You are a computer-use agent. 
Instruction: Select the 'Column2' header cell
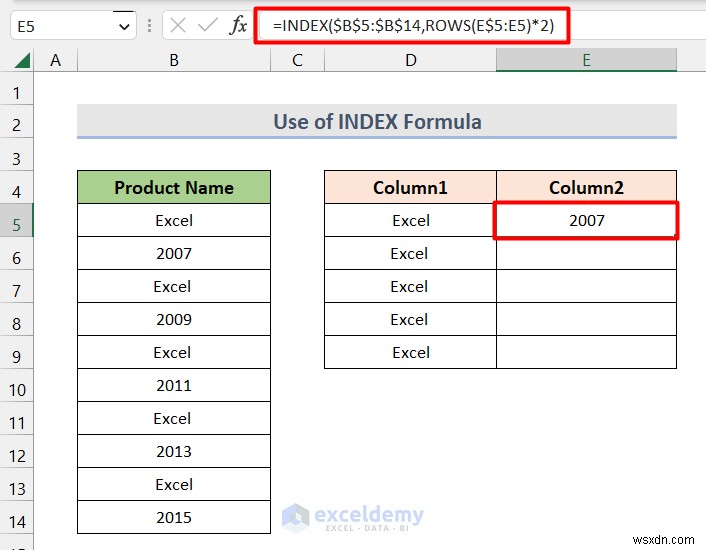(586, 187)
